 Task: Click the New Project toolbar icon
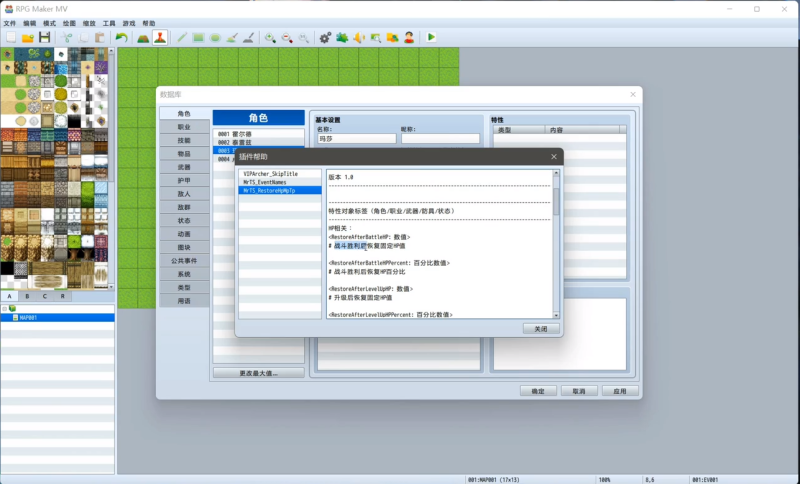(x=11, y=37)
